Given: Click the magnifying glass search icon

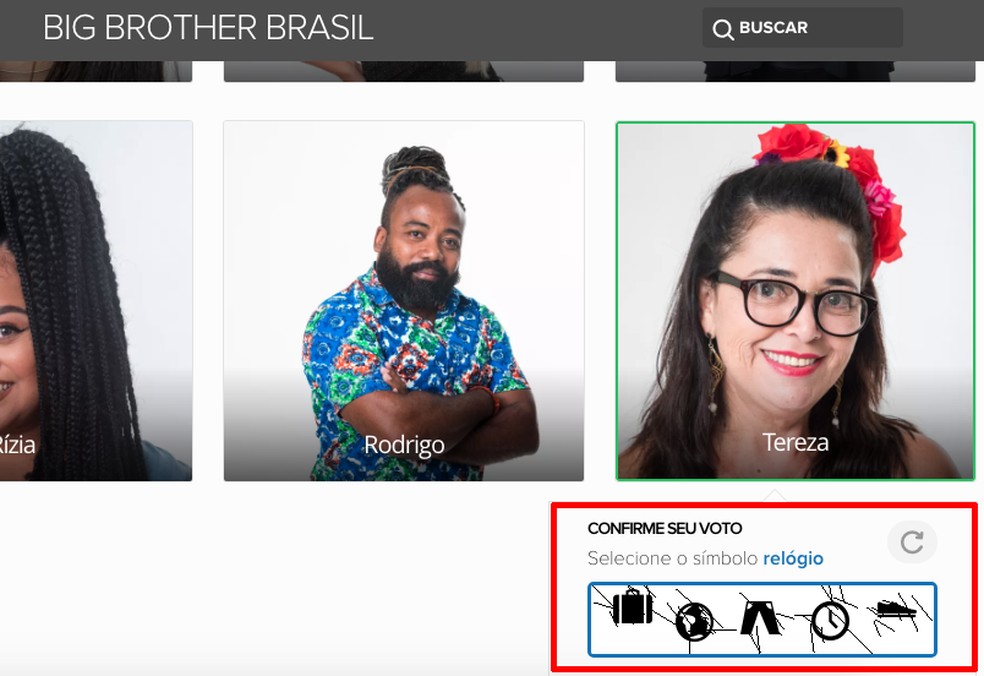Looking at the screenshot, I should (x=723, y=29).
